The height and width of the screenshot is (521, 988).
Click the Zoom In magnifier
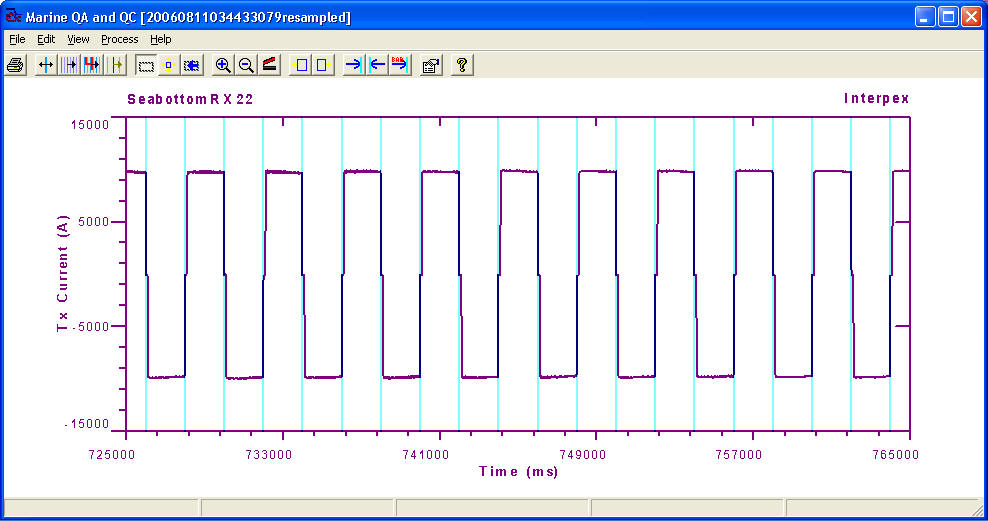(x=222, y=65)
